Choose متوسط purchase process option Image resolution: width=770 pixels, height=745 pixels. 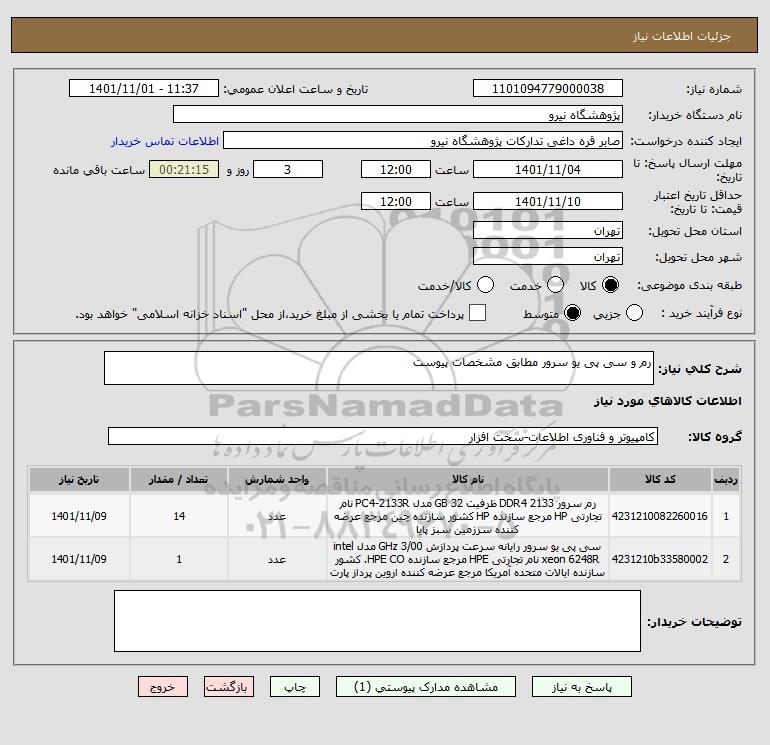point(572,313)
